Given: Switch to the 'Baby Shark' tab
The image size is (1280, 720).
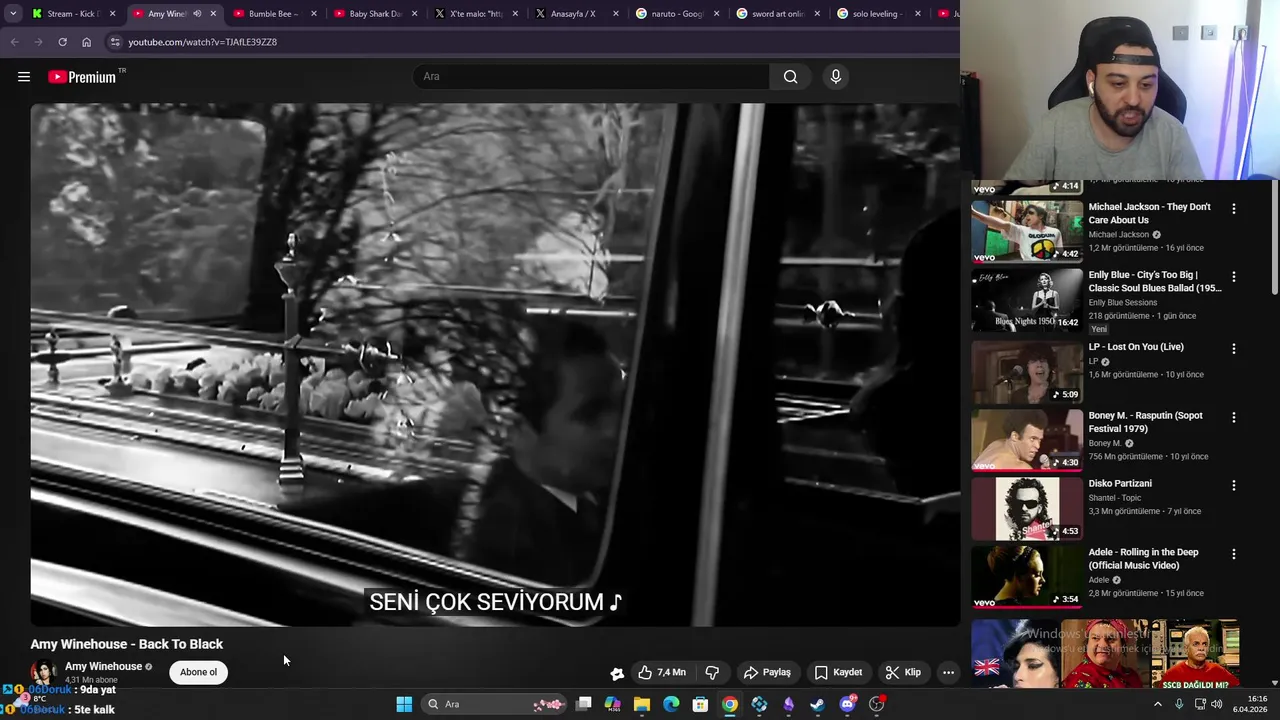Looking at the screenshot, I should (x=373, y=14).
